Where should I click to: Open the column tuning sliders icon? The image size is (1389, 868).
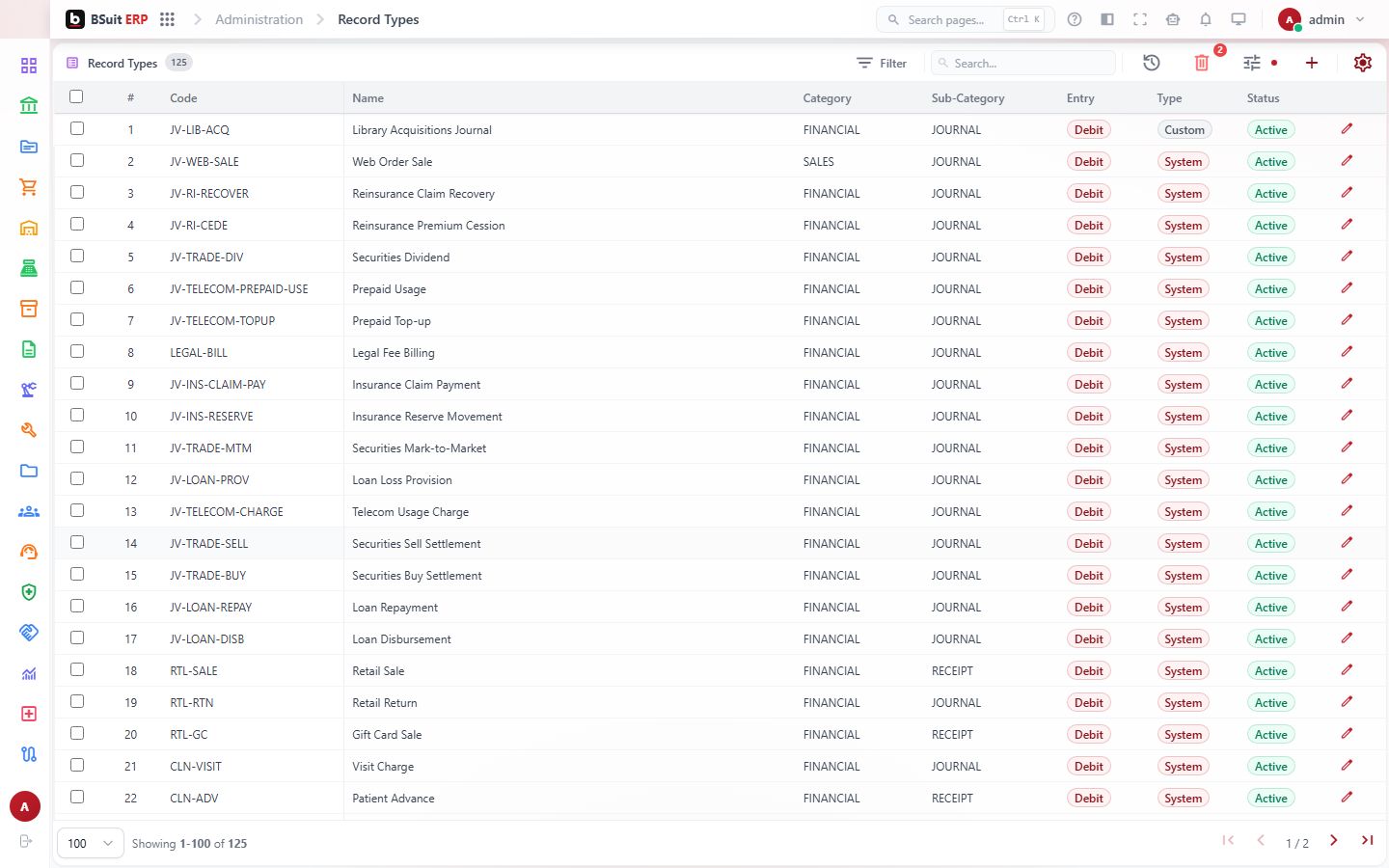coord(1252,63)
